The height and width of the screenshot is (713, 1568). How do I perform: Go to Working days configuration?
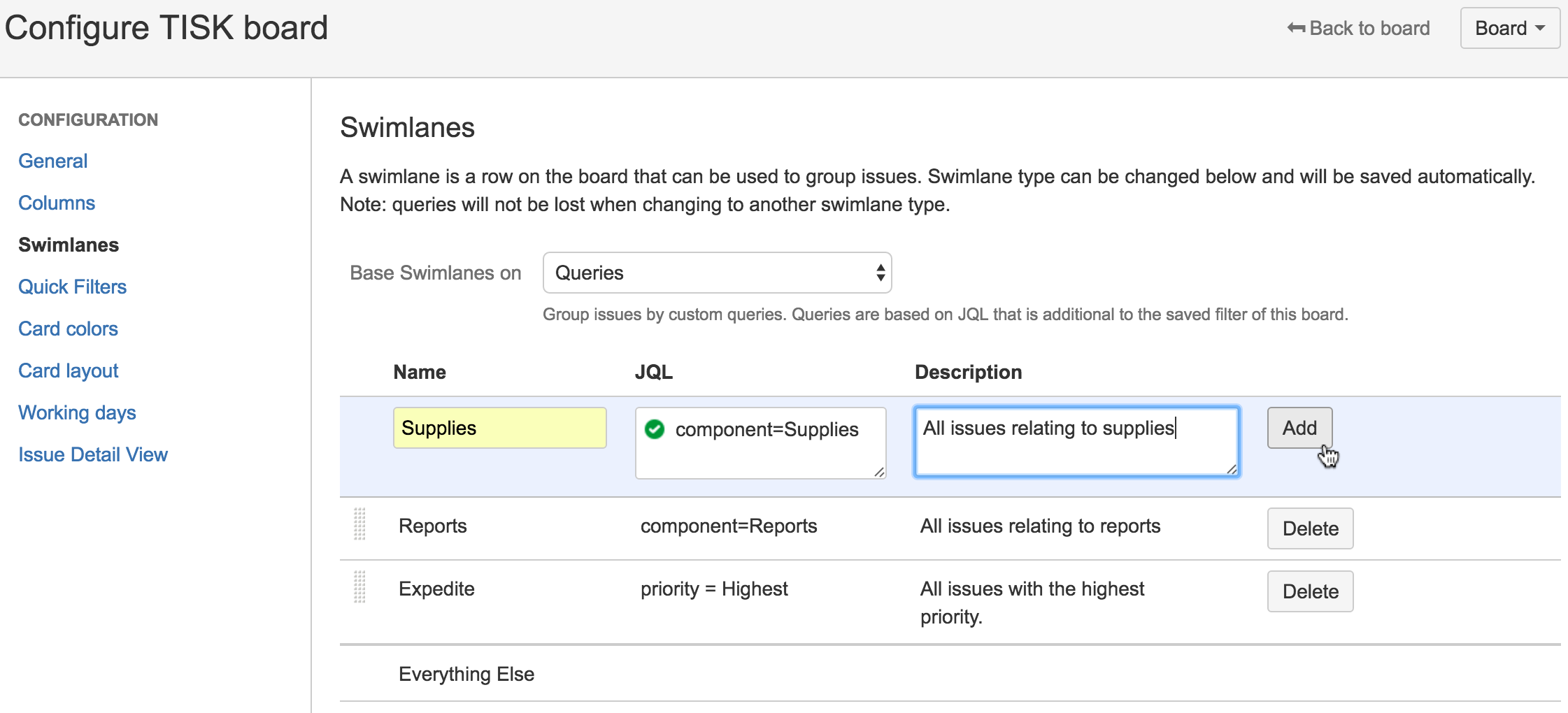tap(77, 412)
